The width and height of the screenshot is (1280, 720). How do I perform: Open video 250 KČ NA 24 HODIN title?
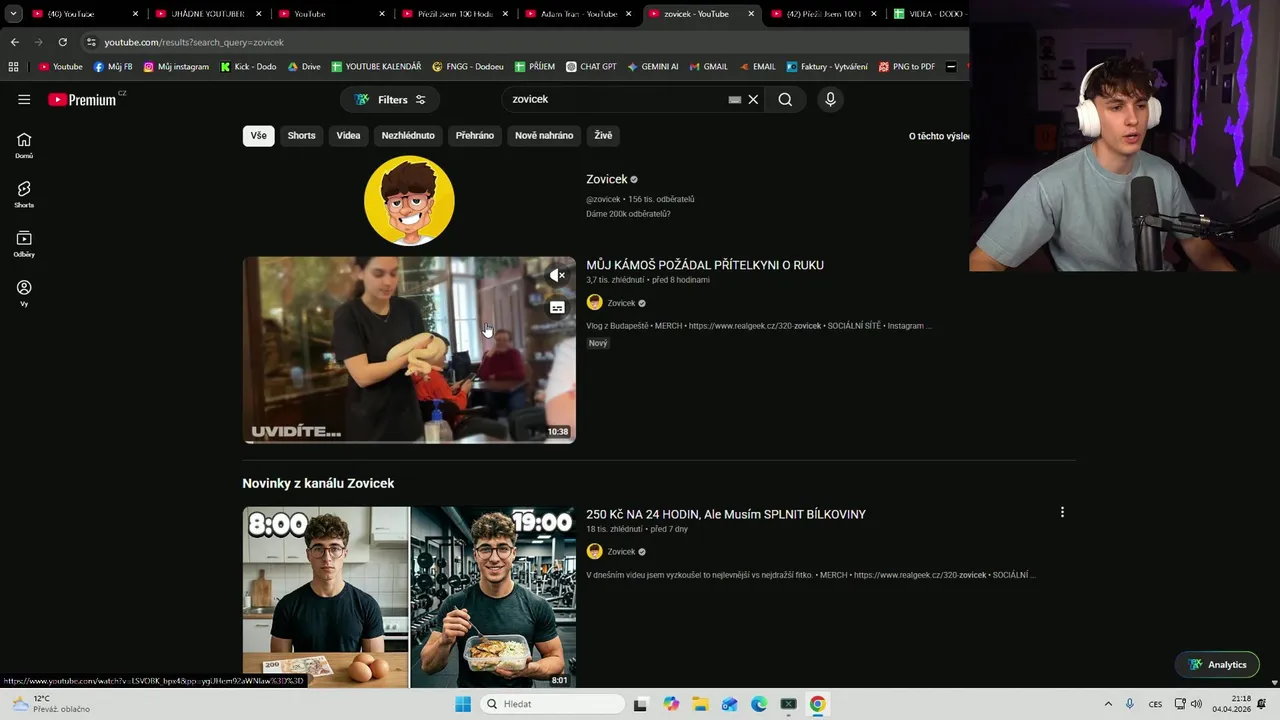pyautogui.click(x=726, y=514)
